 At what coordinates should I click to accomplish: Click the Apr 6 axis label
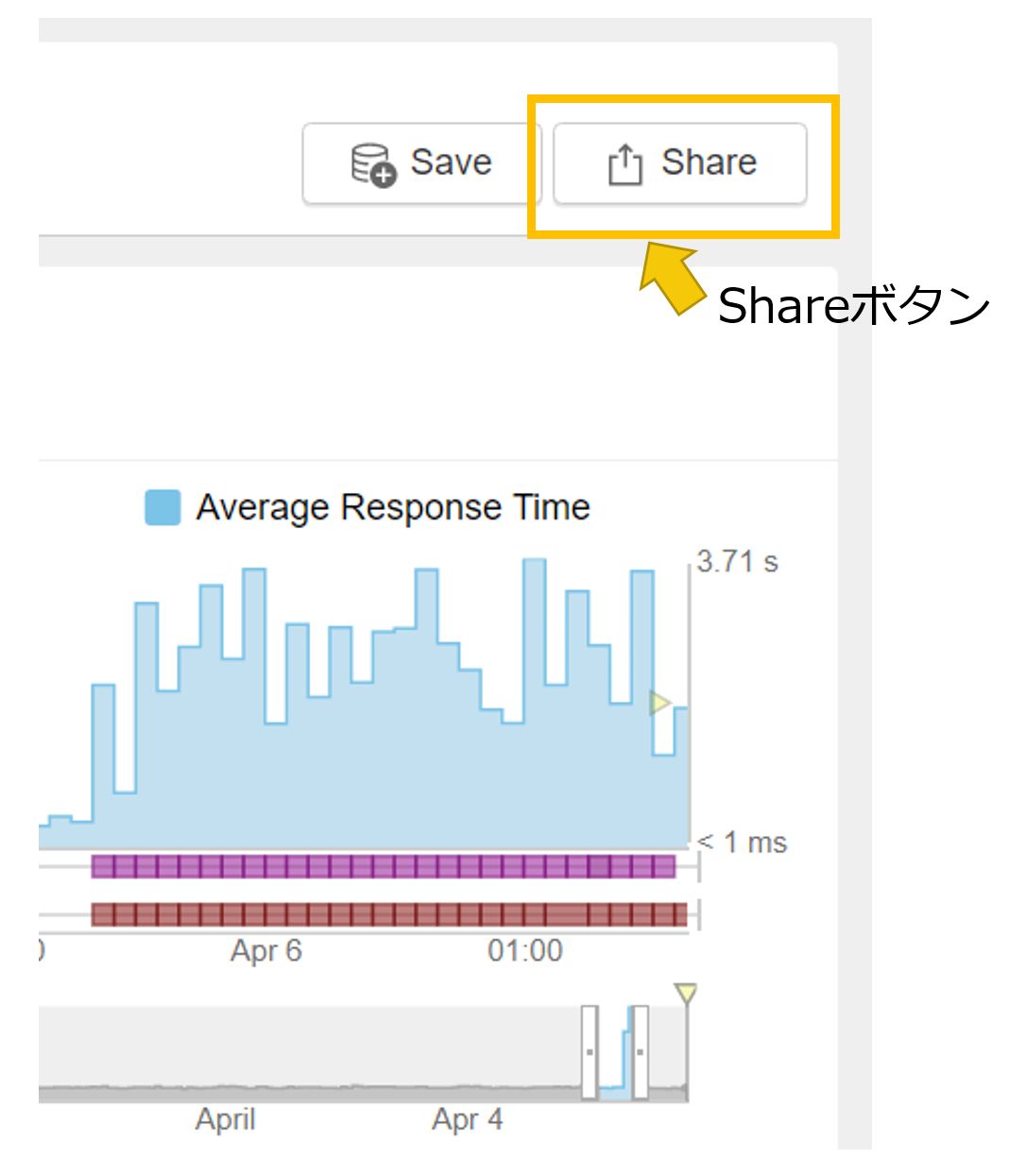(266, 950)
